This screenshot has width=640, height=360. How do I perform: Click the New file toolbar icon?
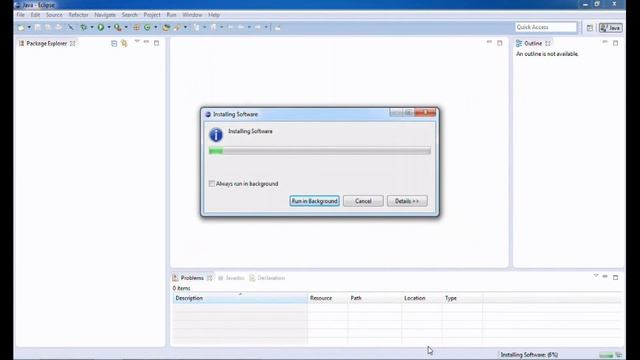20,27
